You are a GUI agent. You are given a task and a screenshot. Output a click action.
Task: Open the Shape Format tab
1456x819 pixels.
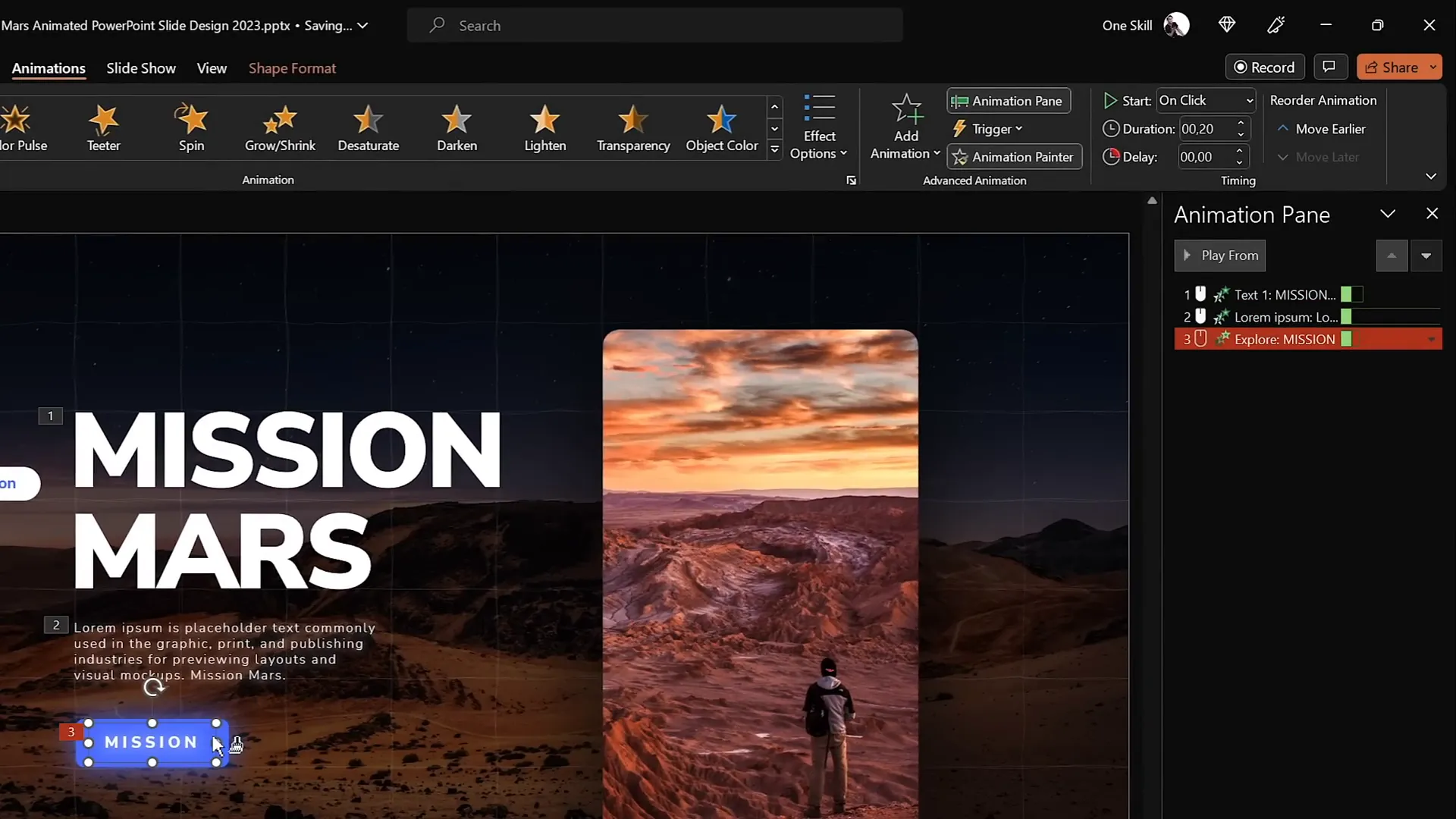click(292, 68)
